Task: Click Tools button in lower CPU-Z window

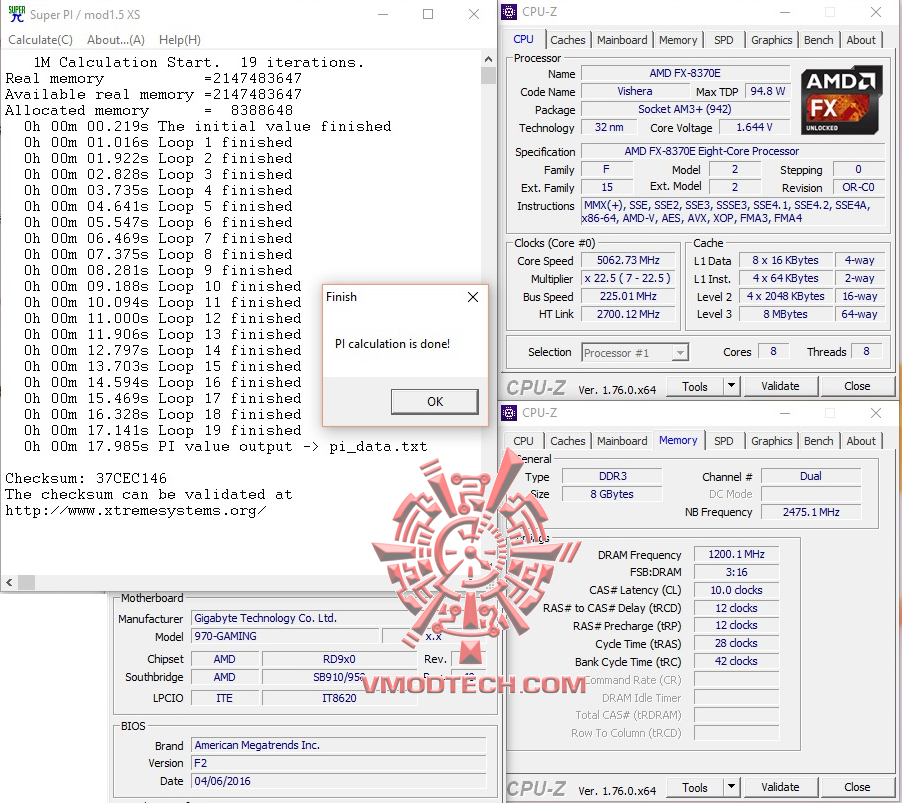Action: [x=694, y=787]
